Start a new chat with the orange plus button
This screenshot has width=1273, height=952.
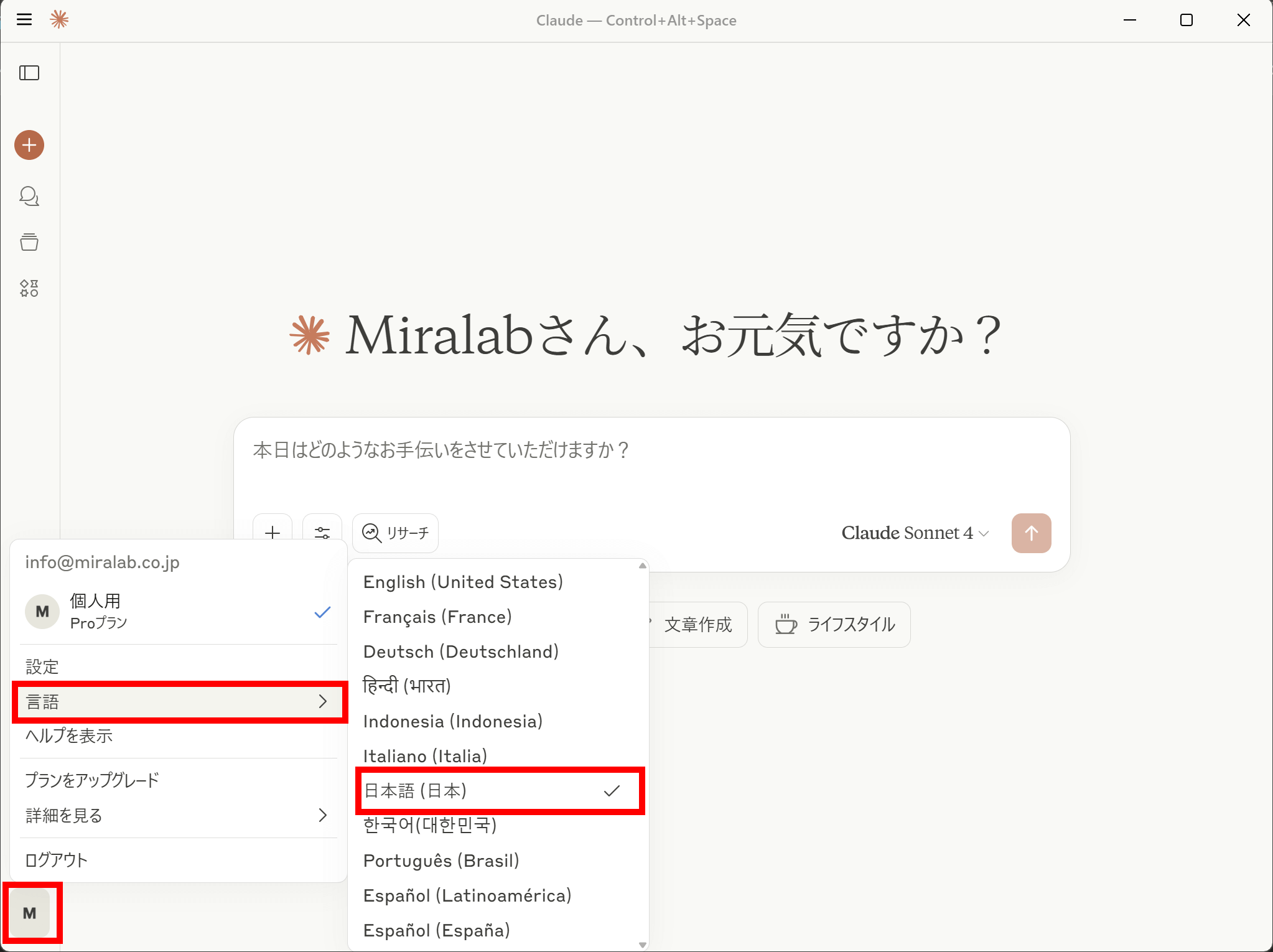[x=29, y=145]
